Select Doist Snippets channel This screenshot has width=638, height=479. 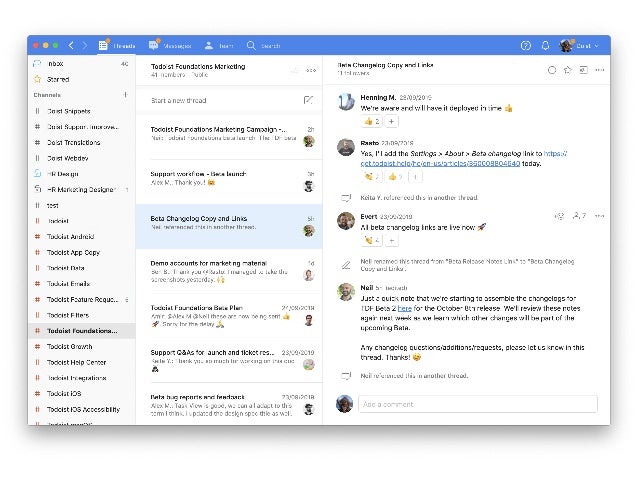(81, 111)
